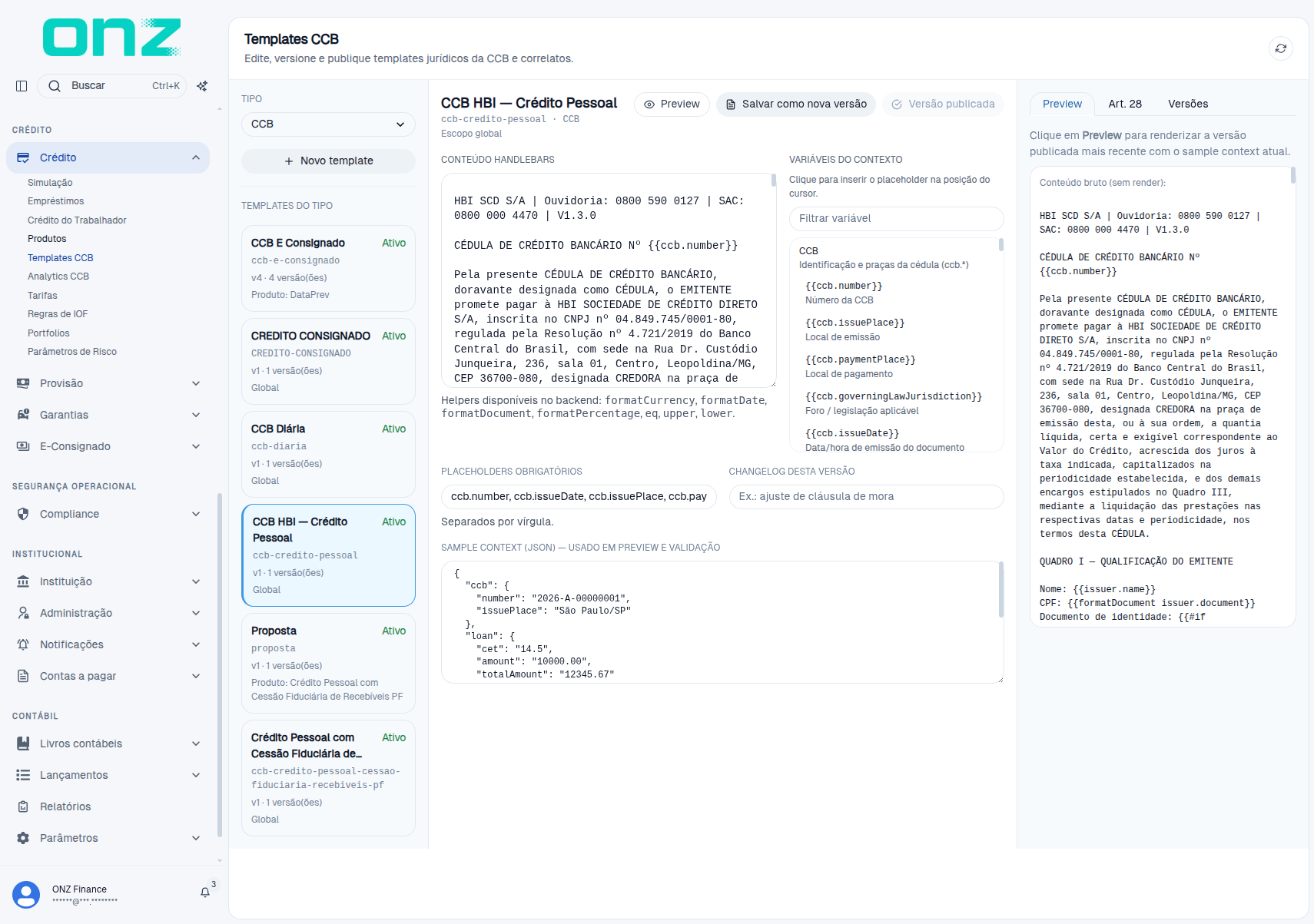This screenshot has height=924, width=1314.
Task: Collapse the Crédito section chevron
Action: coord(196,157)
